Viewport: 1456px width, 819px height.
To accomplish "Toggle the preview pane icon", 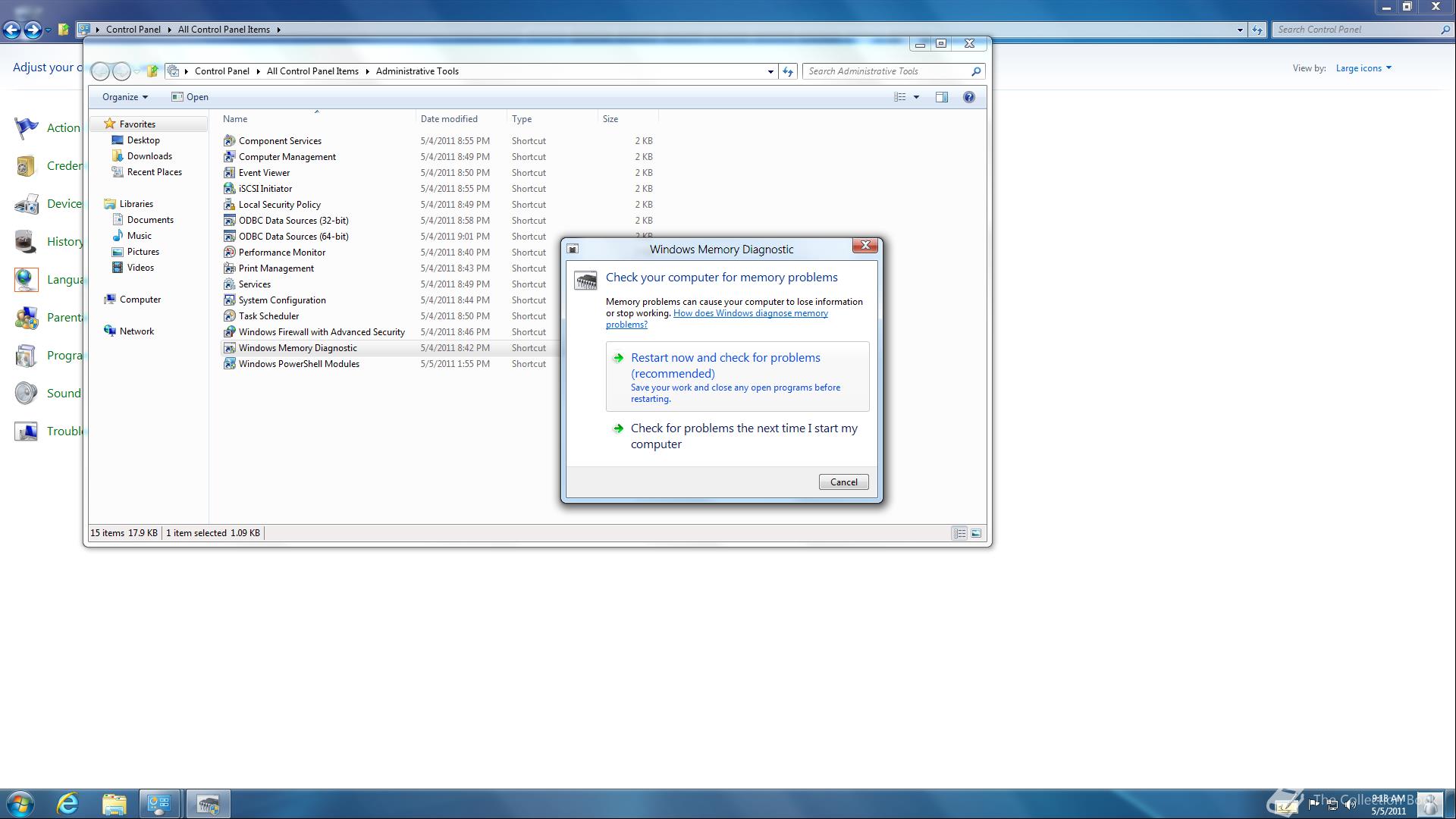I will tap(941, 97).
